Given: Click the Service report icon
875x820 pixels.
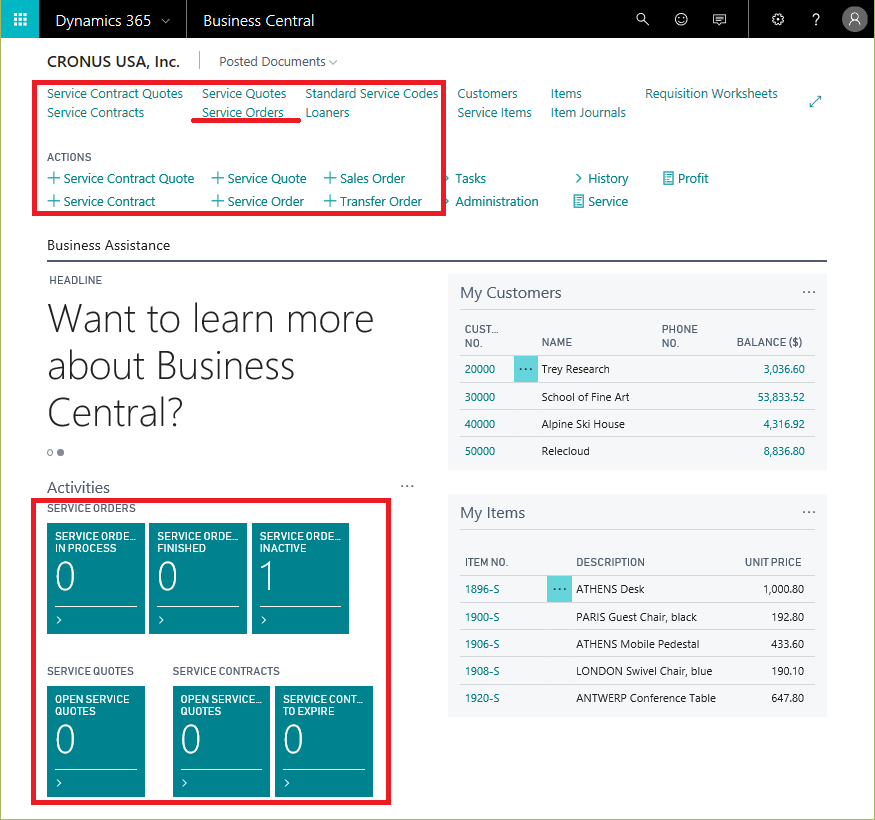Looking at the screenshot, I should (579, 202).
